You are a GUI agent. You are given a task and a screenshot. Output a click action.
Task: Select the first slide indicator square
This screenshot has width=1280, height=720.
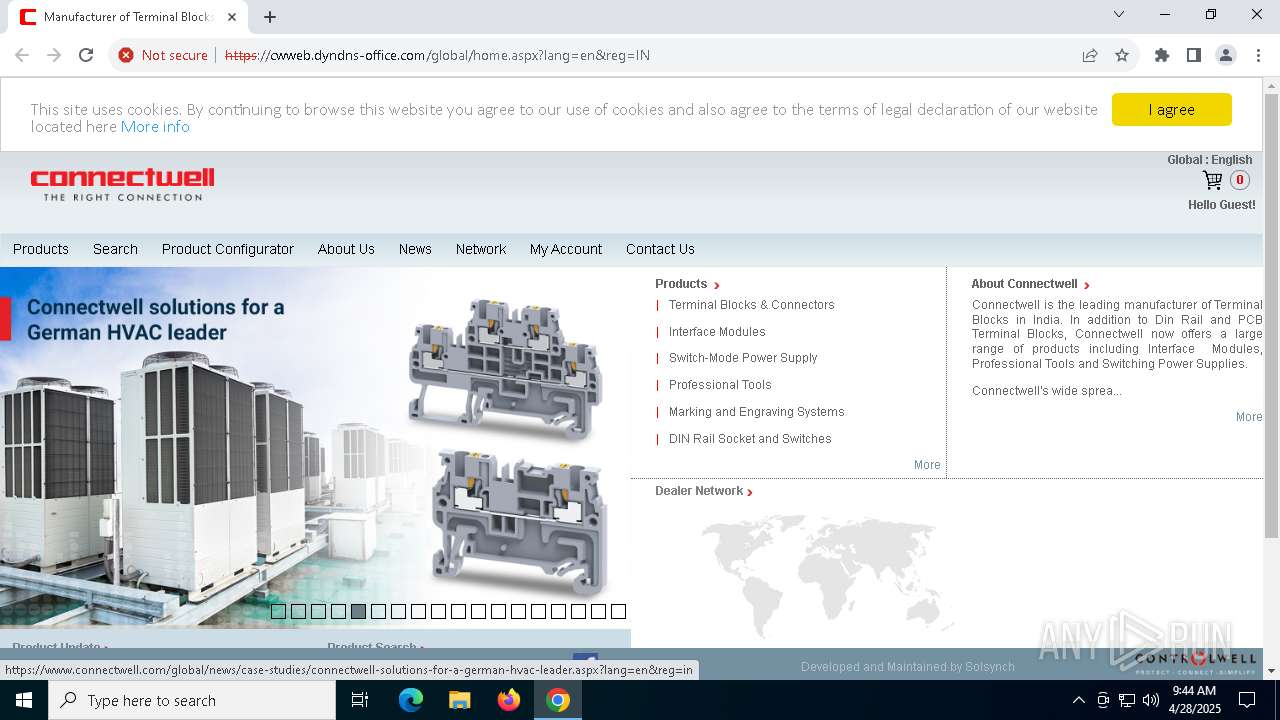(x=278, y=611)
